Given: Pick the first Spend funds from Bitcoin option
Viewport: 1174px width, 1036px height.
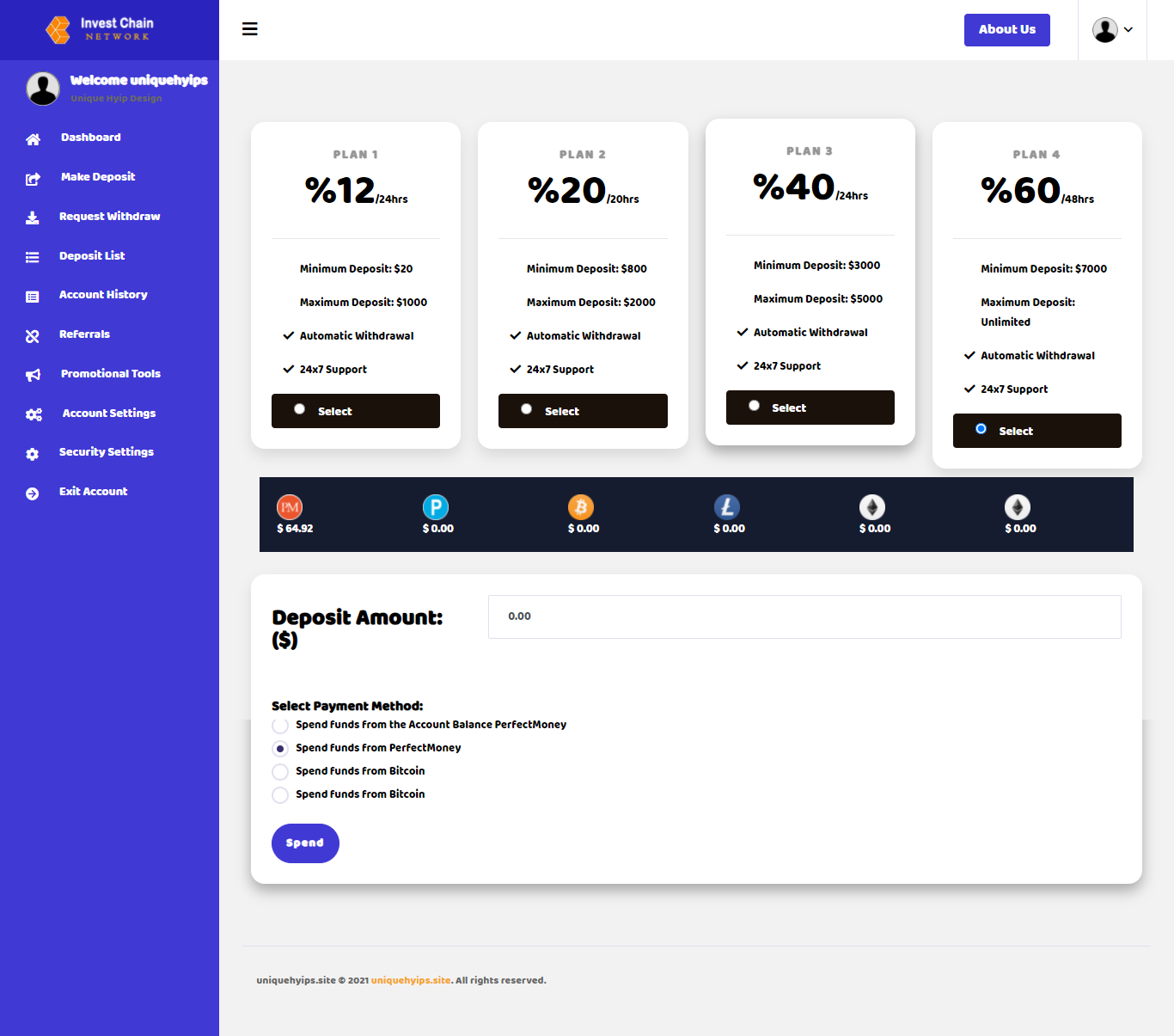Looking at the screenshot, I should 280,772.
